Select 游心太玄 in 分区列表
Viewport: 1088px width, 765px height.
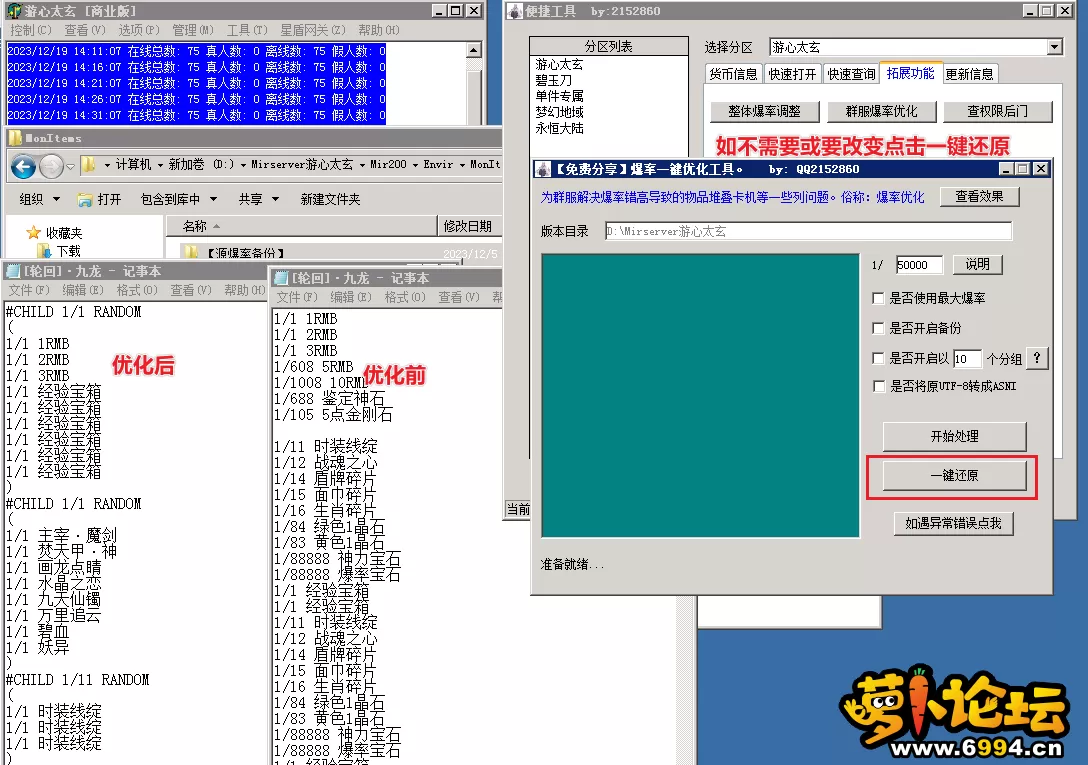[x=559, y=65]
